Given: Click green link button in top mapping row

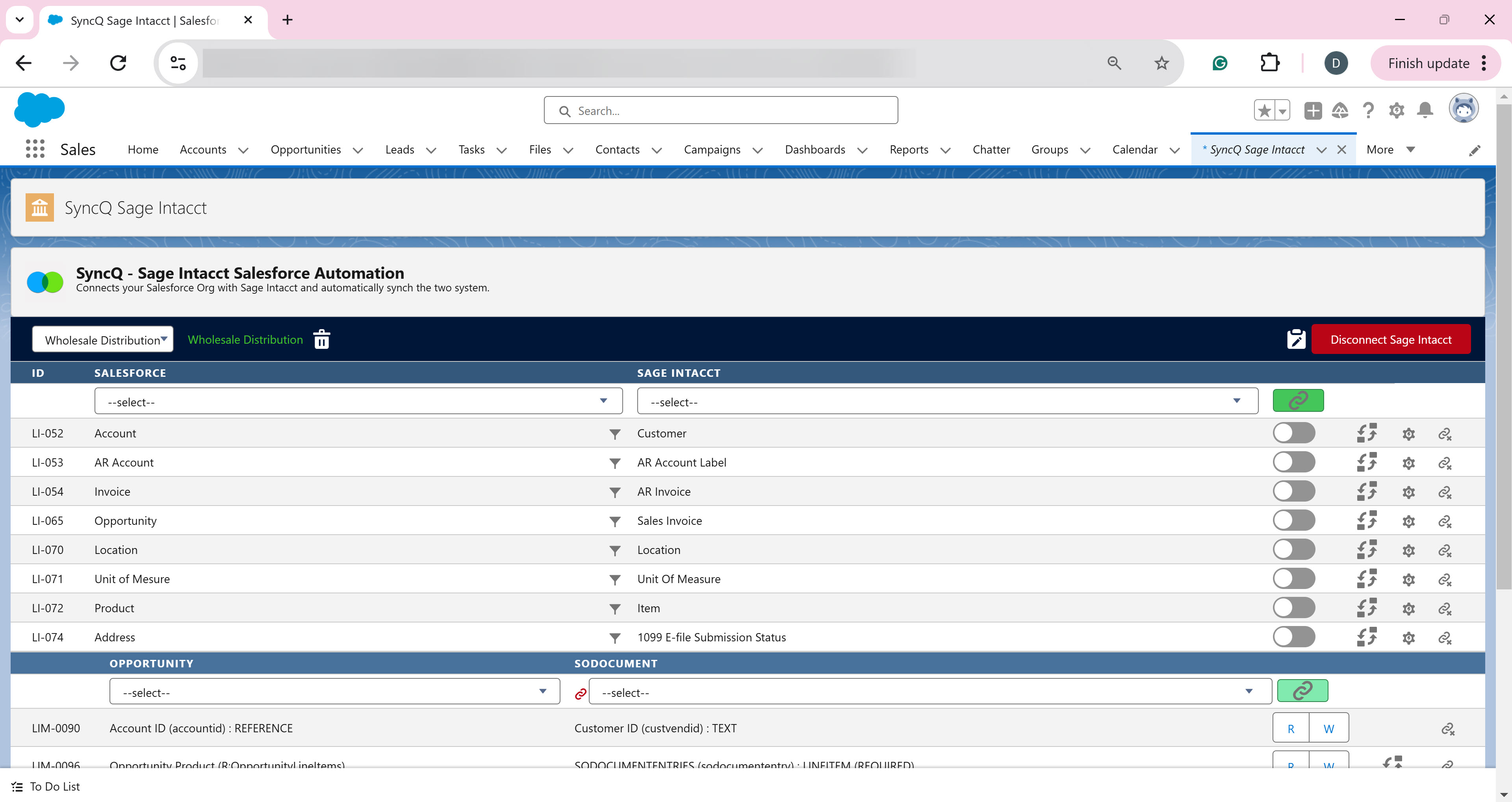Looking at the screenshot, I should (x=1298, y=401).
